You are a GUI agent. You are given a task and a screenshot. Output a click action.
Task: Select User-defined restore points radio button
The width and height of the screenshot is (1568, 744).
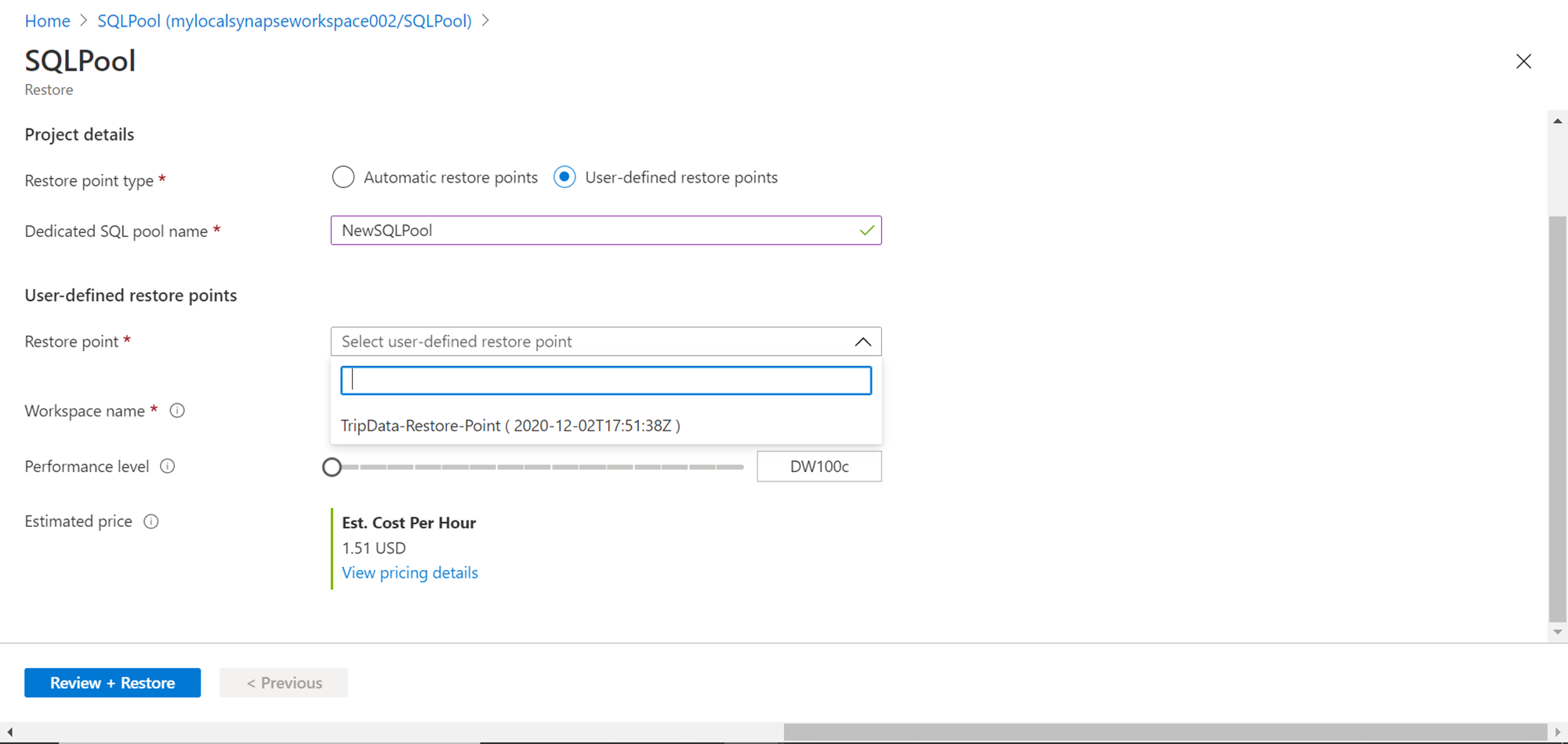[564, 177]
